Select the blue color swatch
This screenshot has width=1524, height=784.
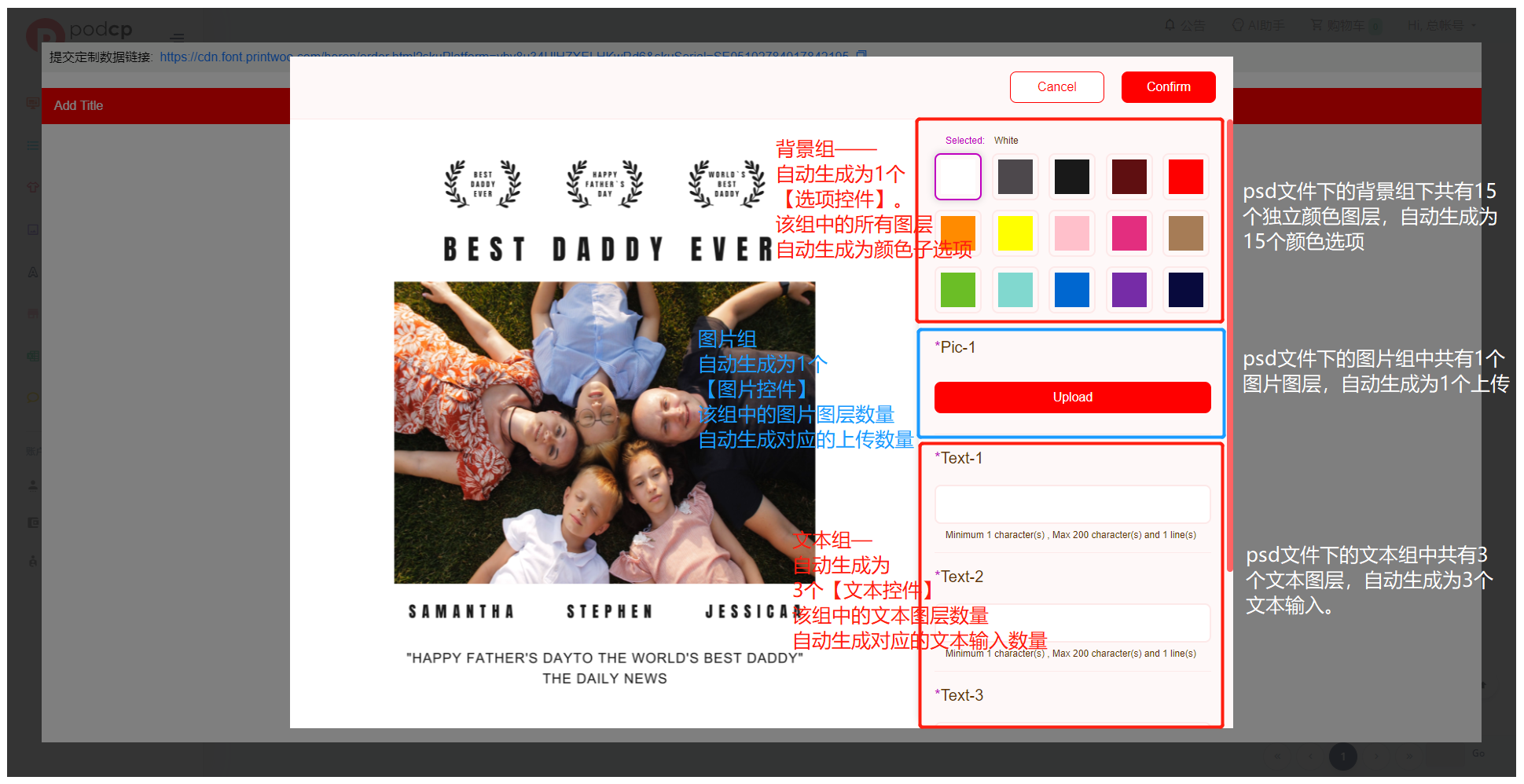[x=1072, y=290]
